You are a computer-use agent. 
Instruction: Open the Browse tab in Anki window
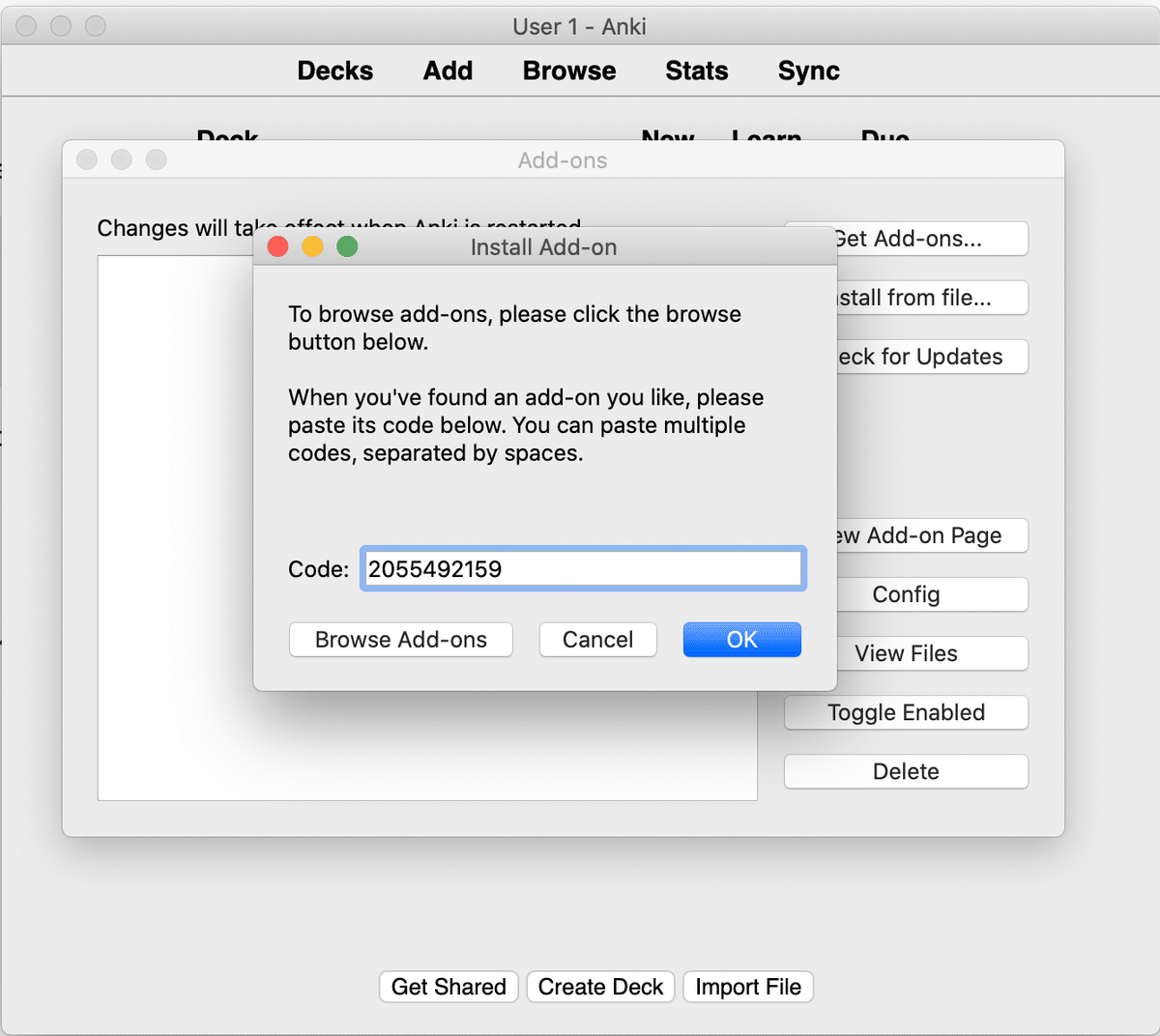pyautogui.click(x=569, y=71)
